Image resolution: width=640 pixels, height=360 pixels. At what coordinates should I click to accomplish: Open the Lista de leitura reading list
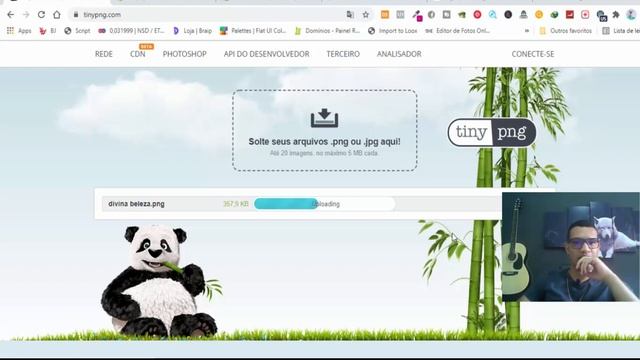point(621,31)
